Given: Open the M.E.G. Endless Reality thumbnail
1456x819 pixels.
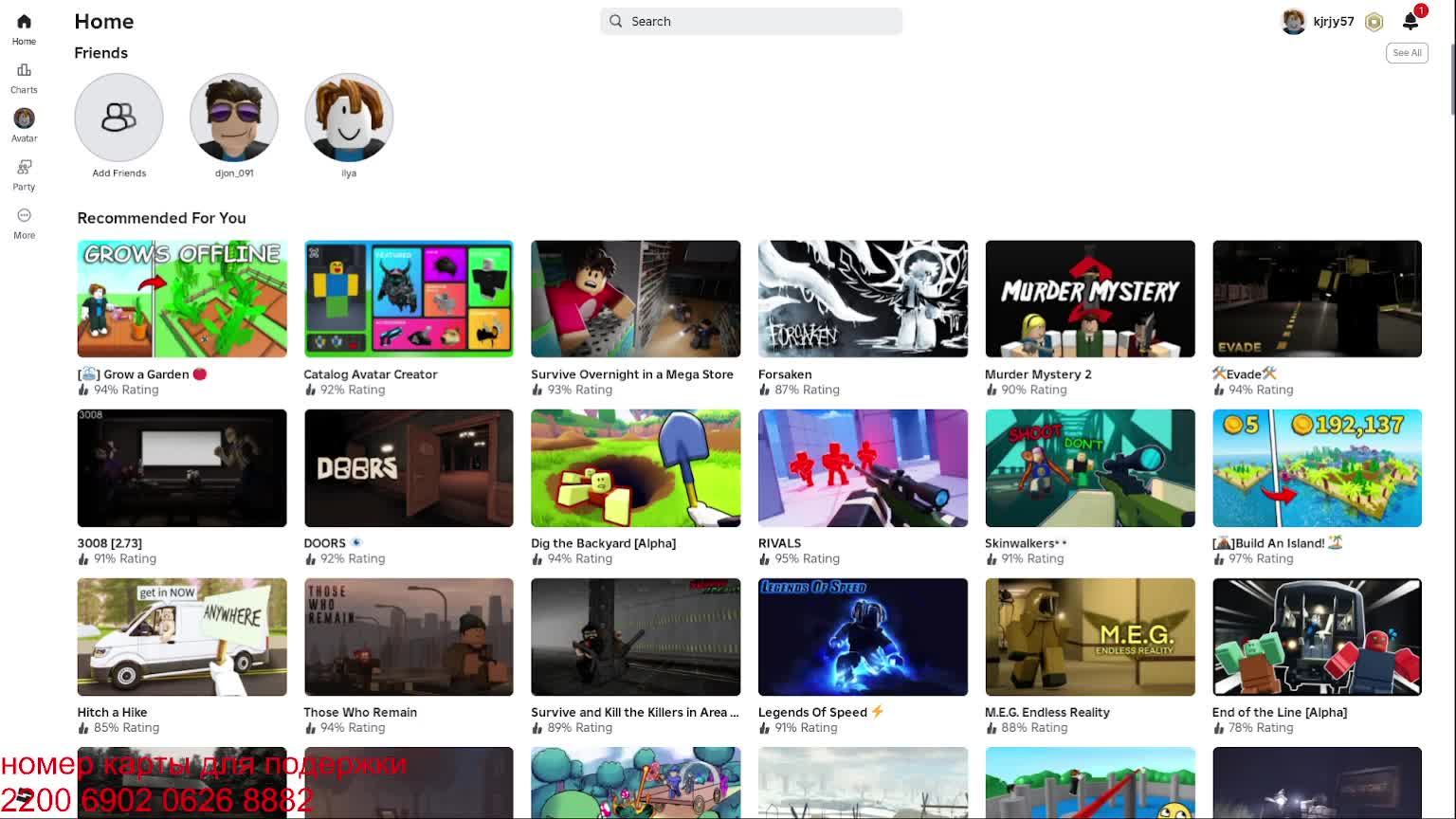Looking at the screenshot, I should pos(1090,637).
